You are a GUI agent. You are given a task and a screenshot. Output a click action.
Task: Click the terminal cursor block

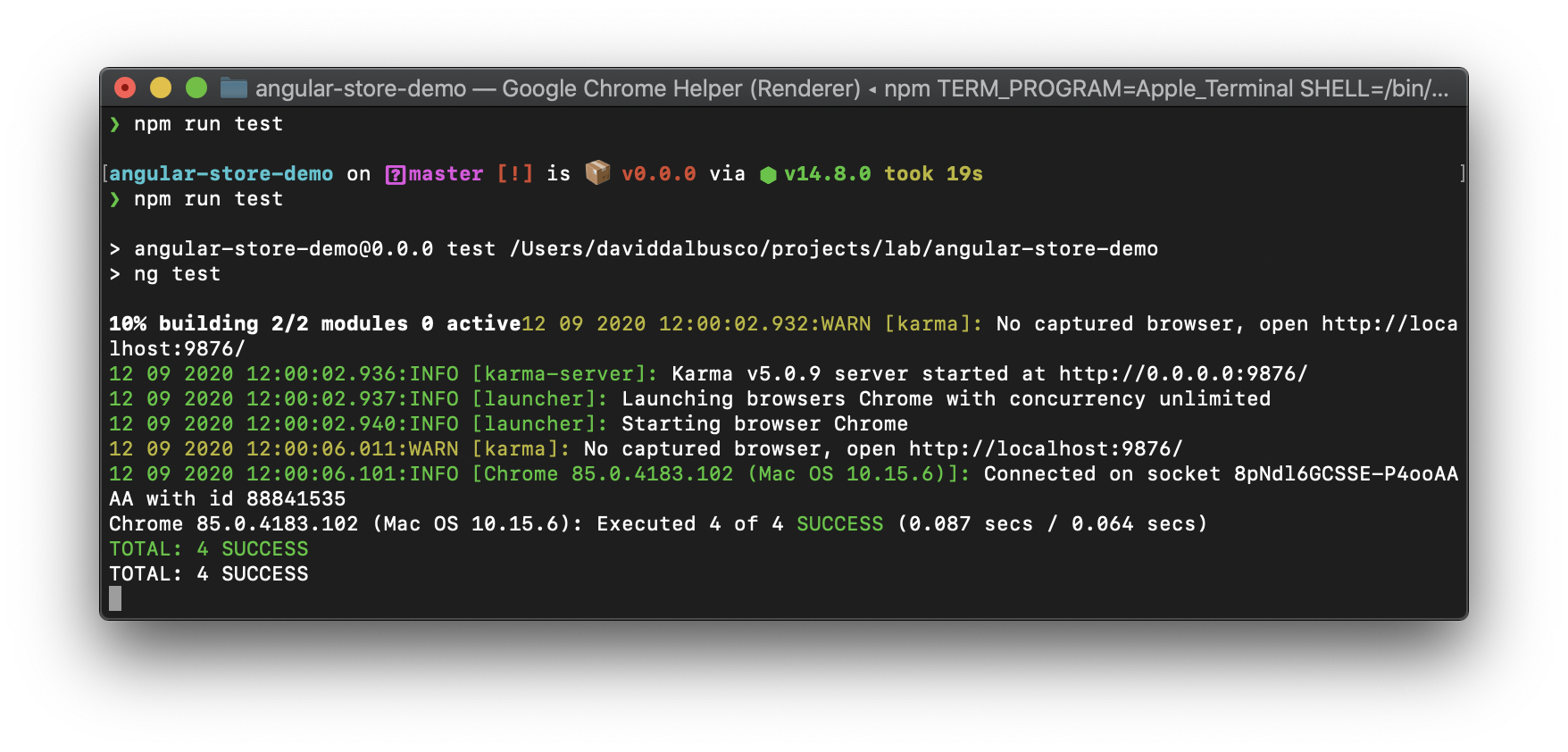[x=115, y=598]
